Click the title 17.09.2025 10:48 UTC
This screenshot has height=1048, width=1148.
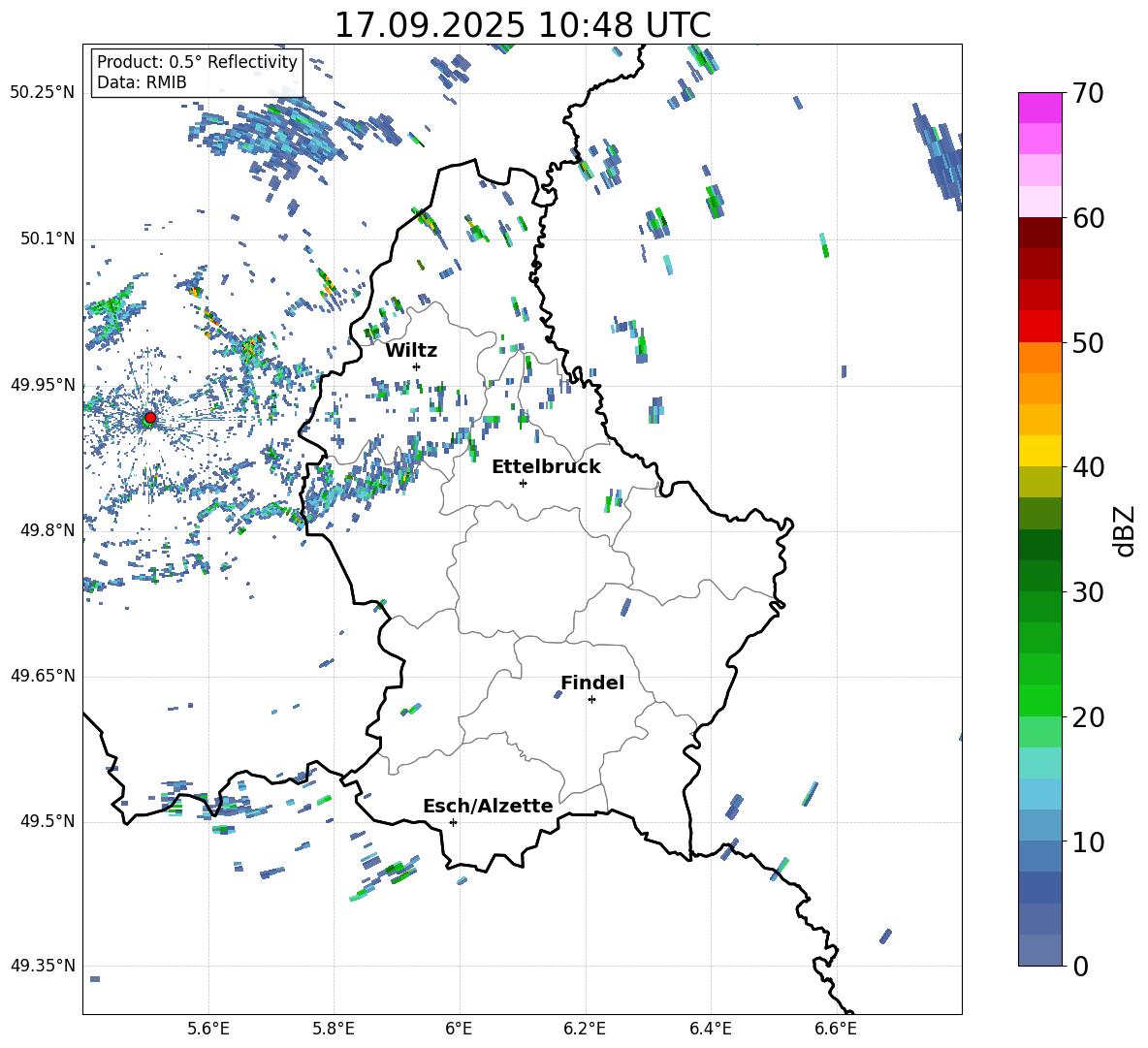pyautogui.click(x=523, y=25)
